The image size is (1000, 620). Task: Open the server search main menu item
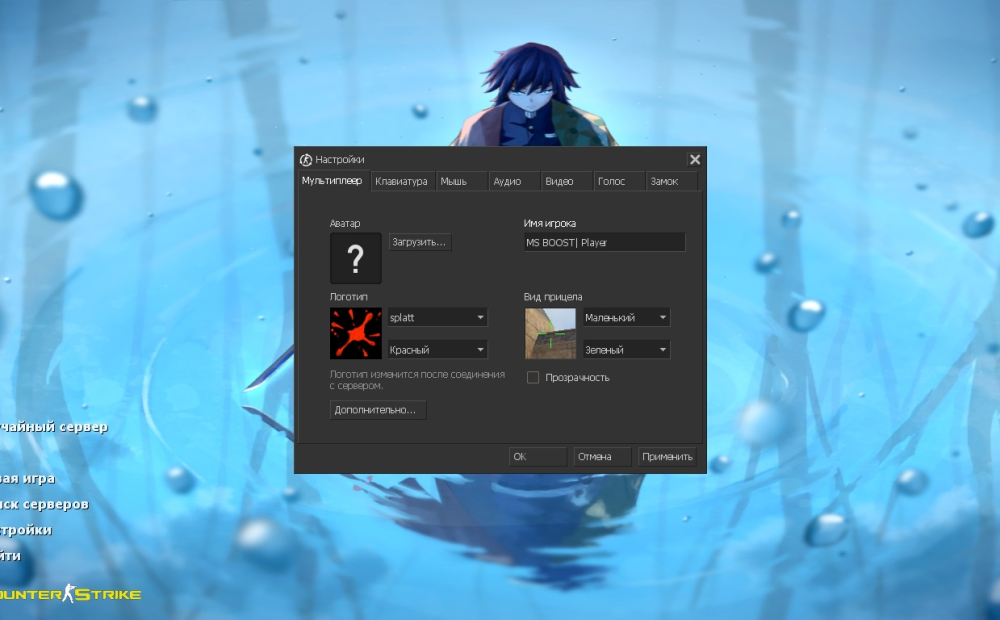[x=44, y=504]
